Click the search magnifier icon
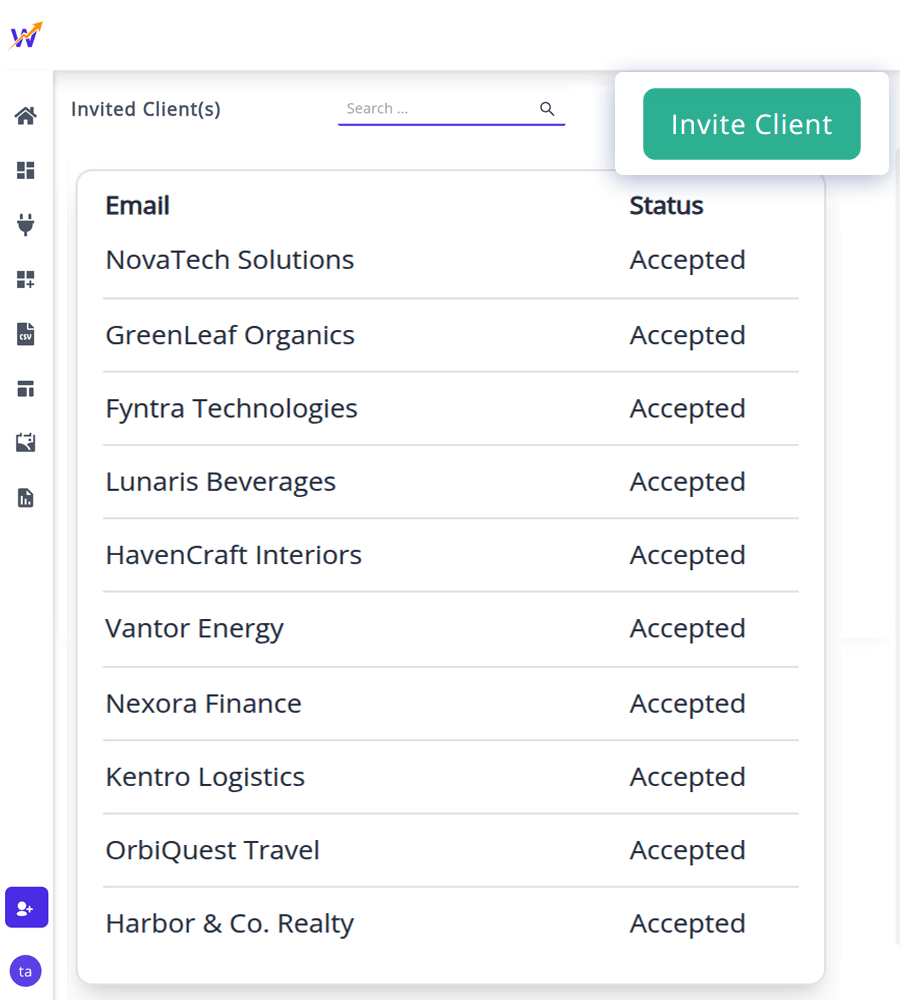Viewport: 900px width, 1000px height. tap(547, 108)
